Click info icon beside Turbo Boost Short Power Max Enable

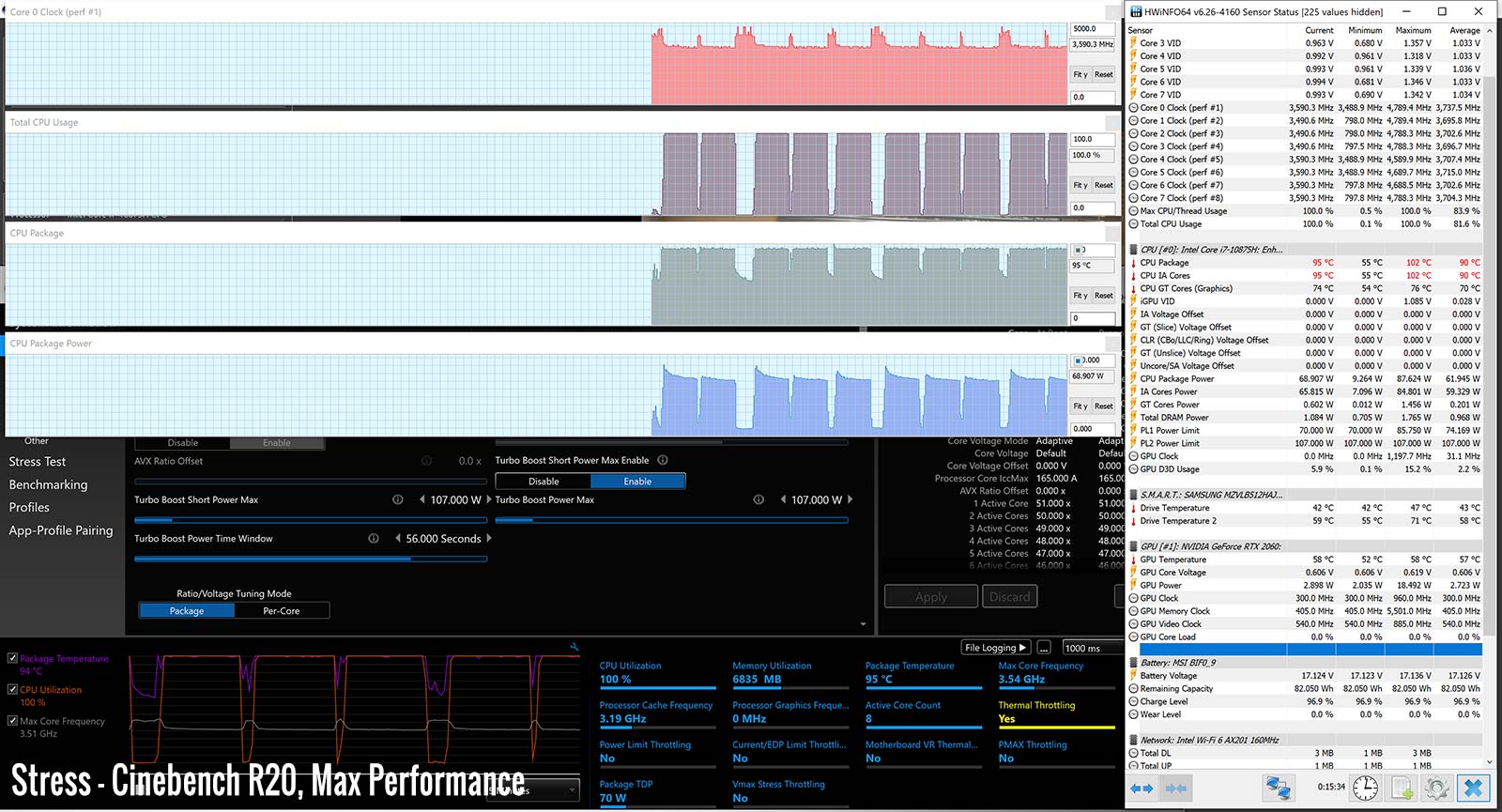[x=663, y=460]
